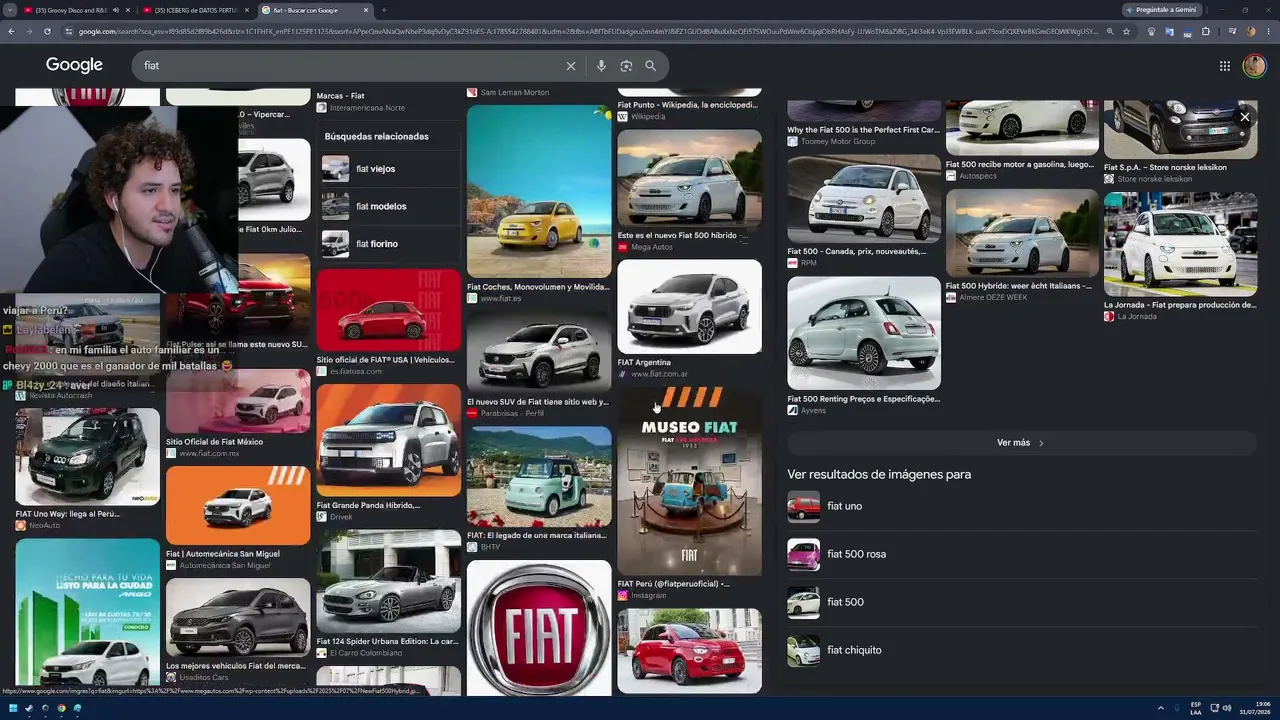Open the Sitio Oficial de Fiat México image
Image resolution: width=1280 pixels, height=720 pixels.
point(238,401)
